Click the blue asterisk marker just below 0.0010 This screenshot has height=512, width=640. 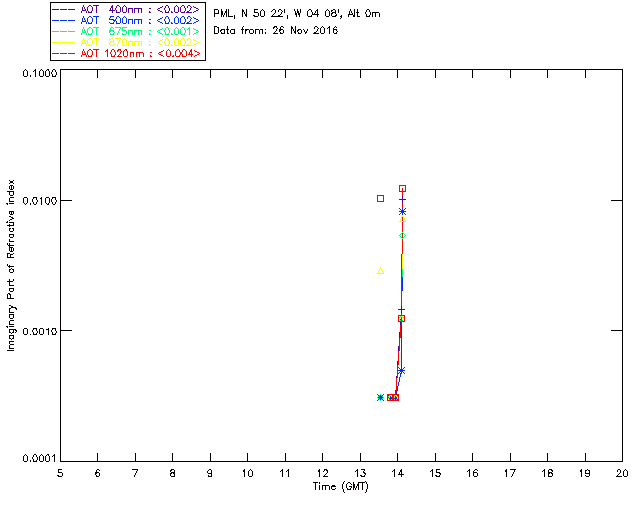pyautogui.click(x=402, y=371)
